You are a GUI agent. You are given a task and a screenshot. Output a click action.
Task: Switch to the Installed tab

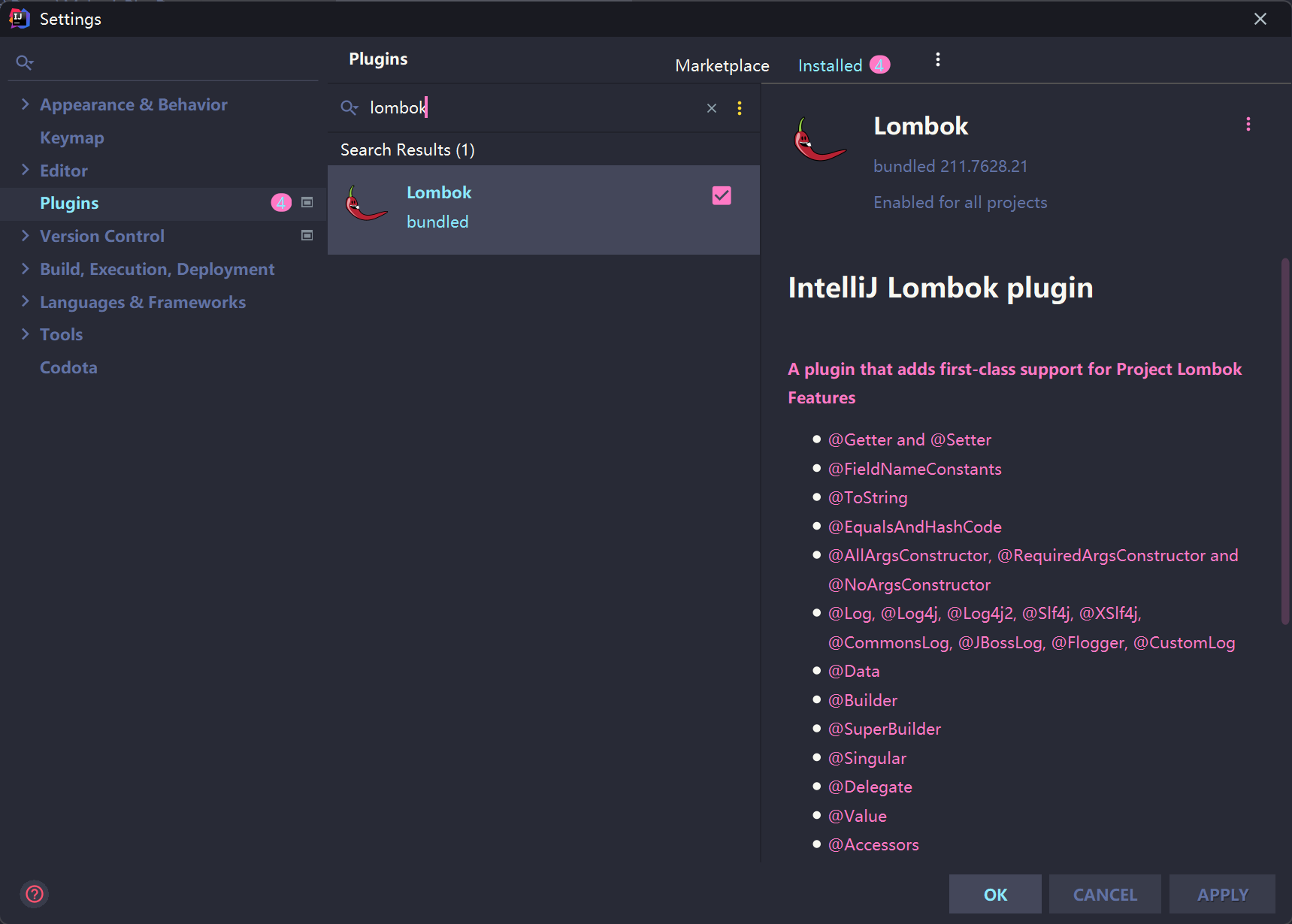click(x=830, y=66)
